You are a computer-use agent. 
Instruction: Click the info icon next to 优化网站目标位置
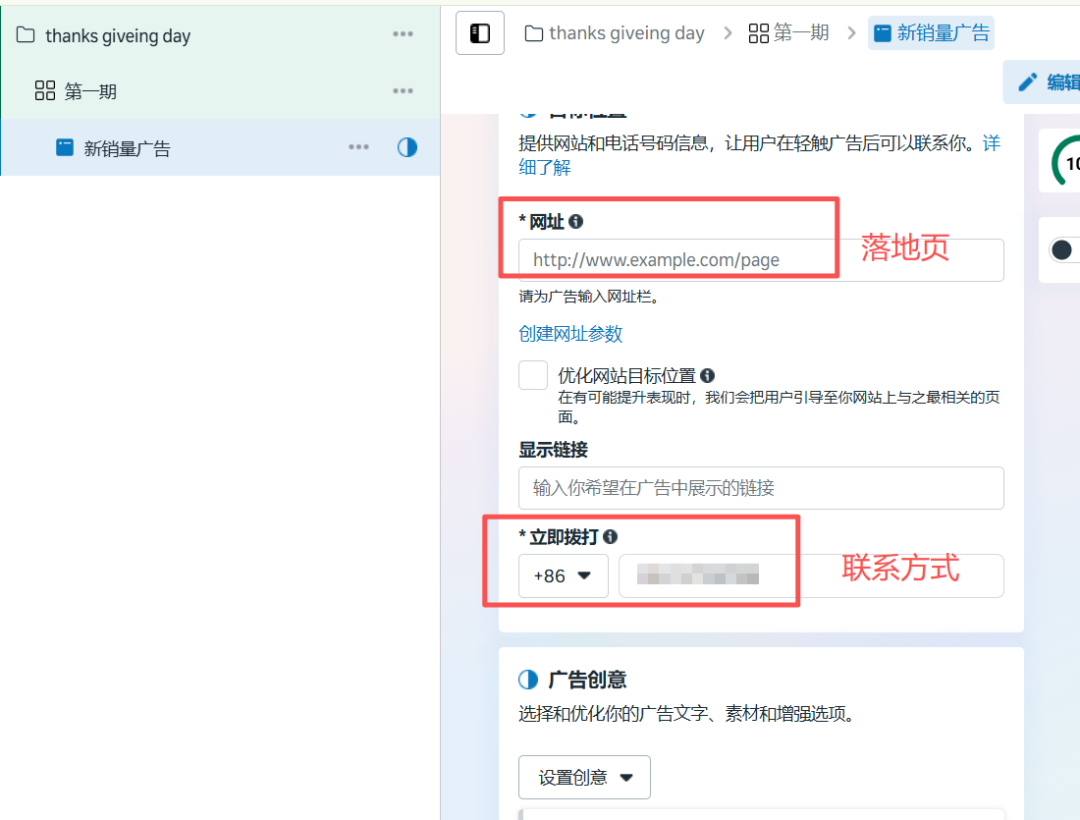(x=707, y=375)
